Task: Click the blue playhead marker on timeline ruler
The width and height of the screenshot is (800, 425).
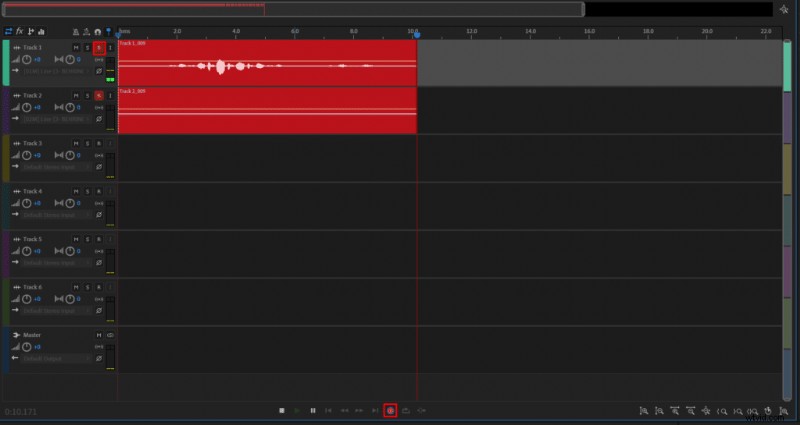Action: point(417,35)
